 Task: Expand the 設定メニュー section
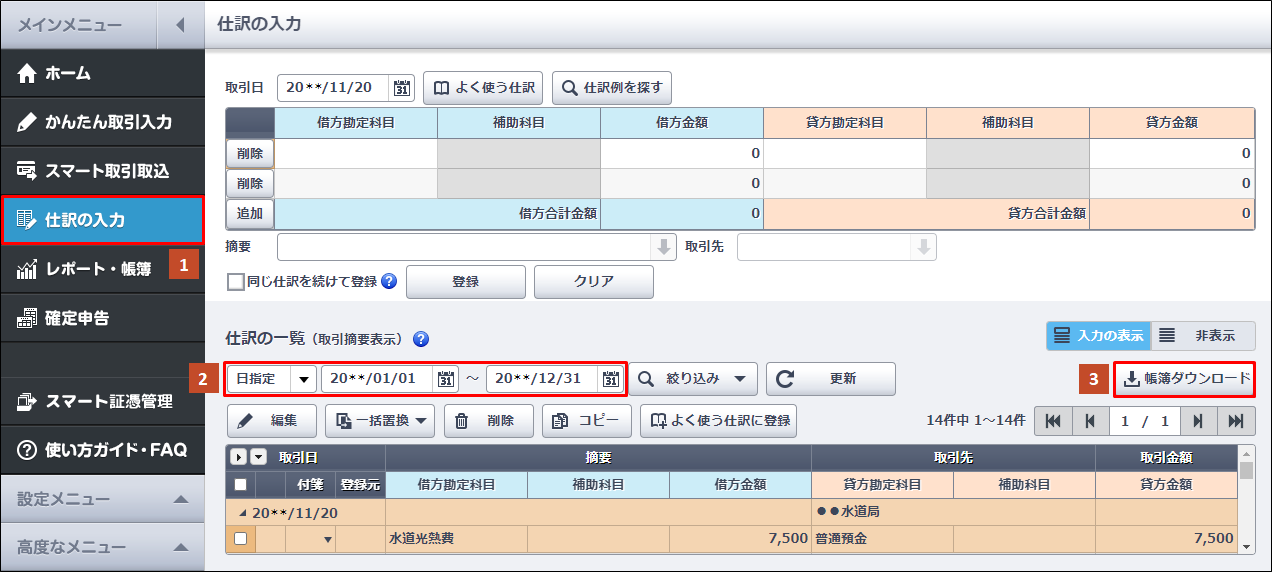click(x=102, y=498)
